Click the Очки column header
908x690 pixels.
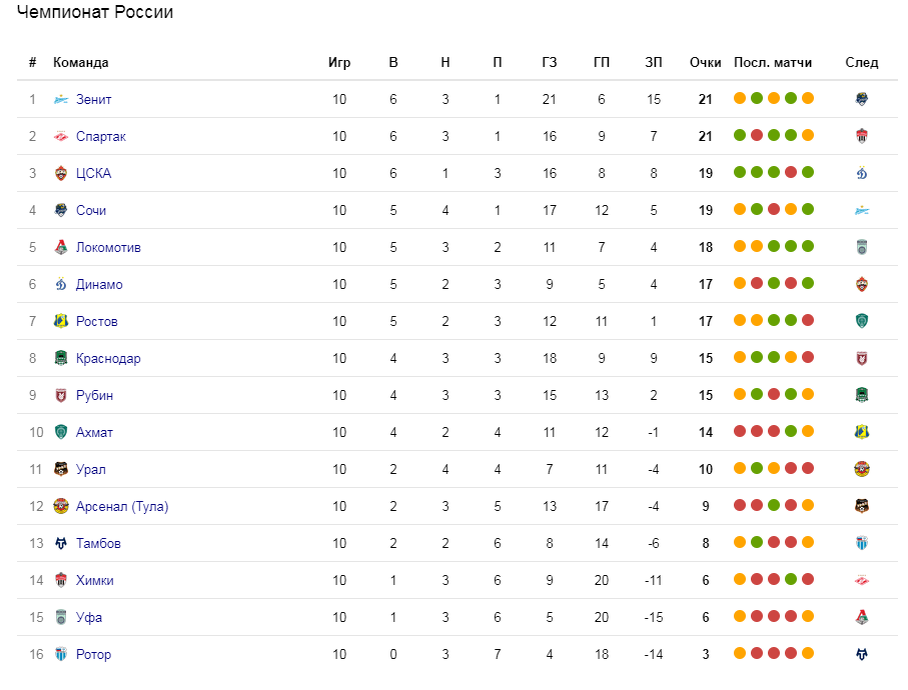705,63
